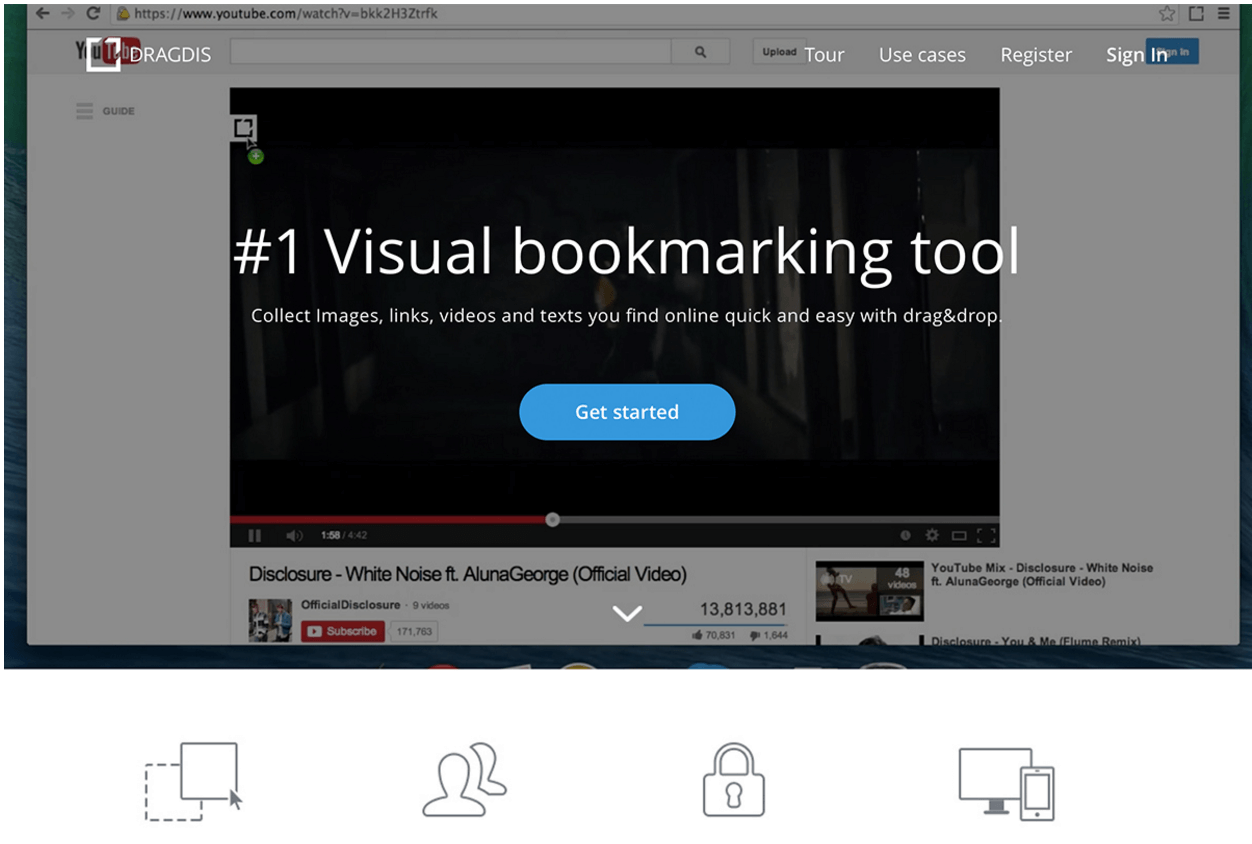This screenshot has height=844, width=1252.
Task: Open the YouTube Mix playlist thumbnail
Action: [869, 591]
